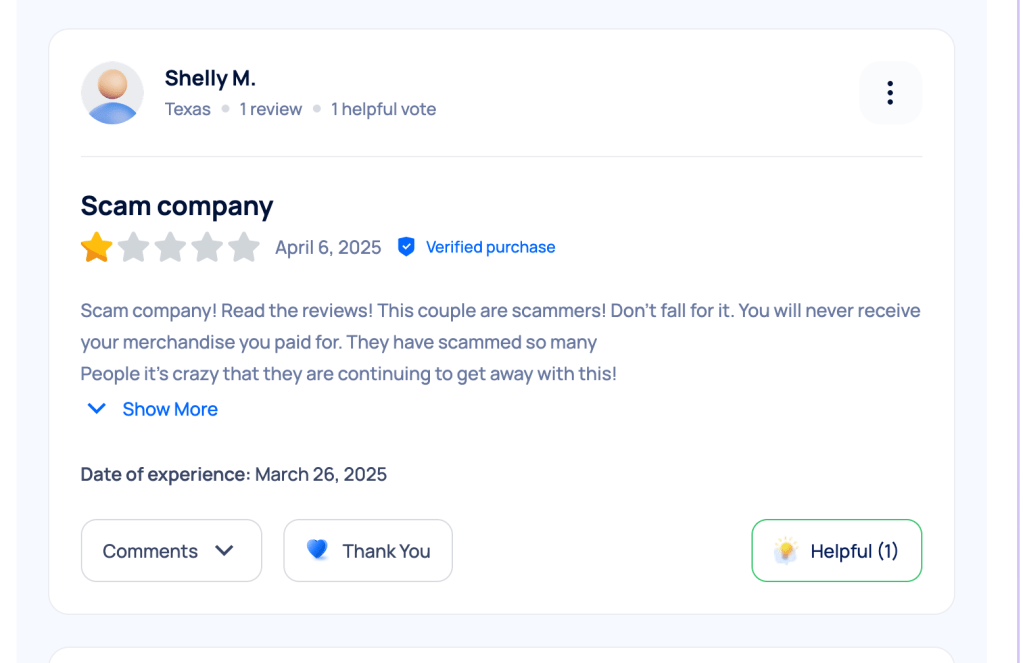
Task: Click the lightbulb icon in Helpful button
Action: pyautogui.click(x=786, y=551)
